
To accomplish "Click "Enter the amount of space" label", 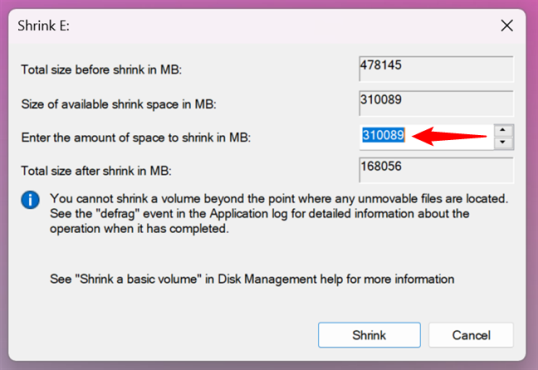I will pos(136,138).
